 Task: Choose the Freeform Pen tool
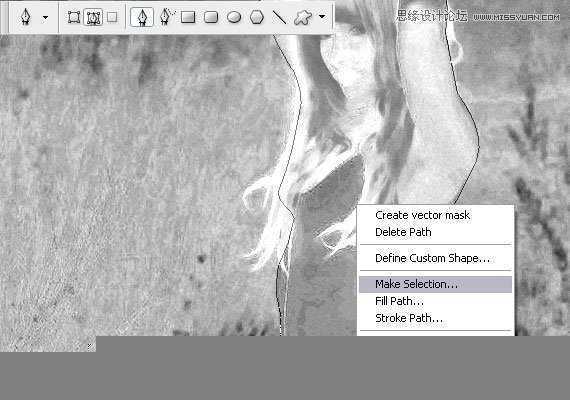(166, 17)
